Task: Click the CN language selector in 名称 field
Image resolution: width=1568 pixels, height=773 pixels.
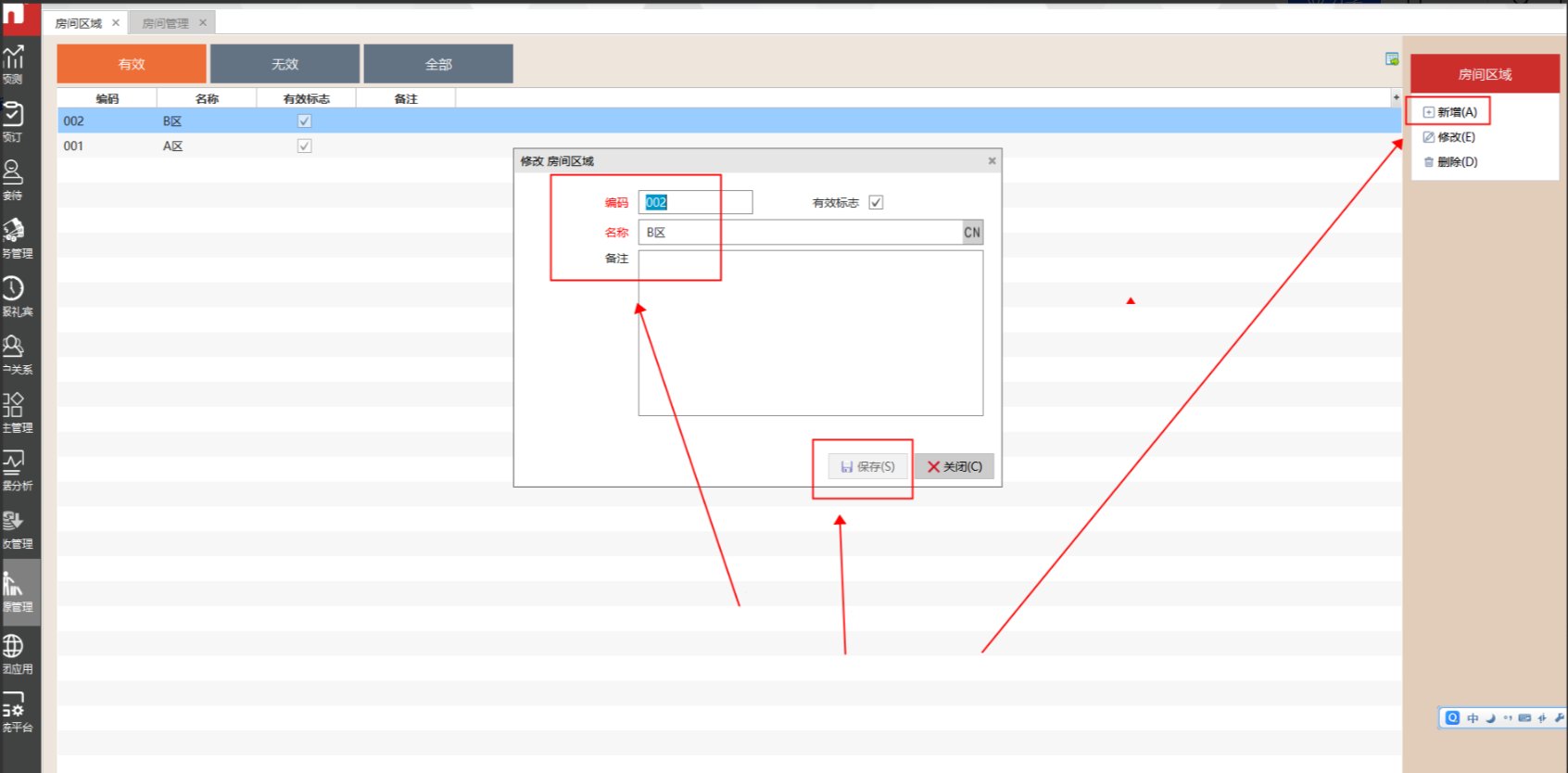Action: click(972, 233)
